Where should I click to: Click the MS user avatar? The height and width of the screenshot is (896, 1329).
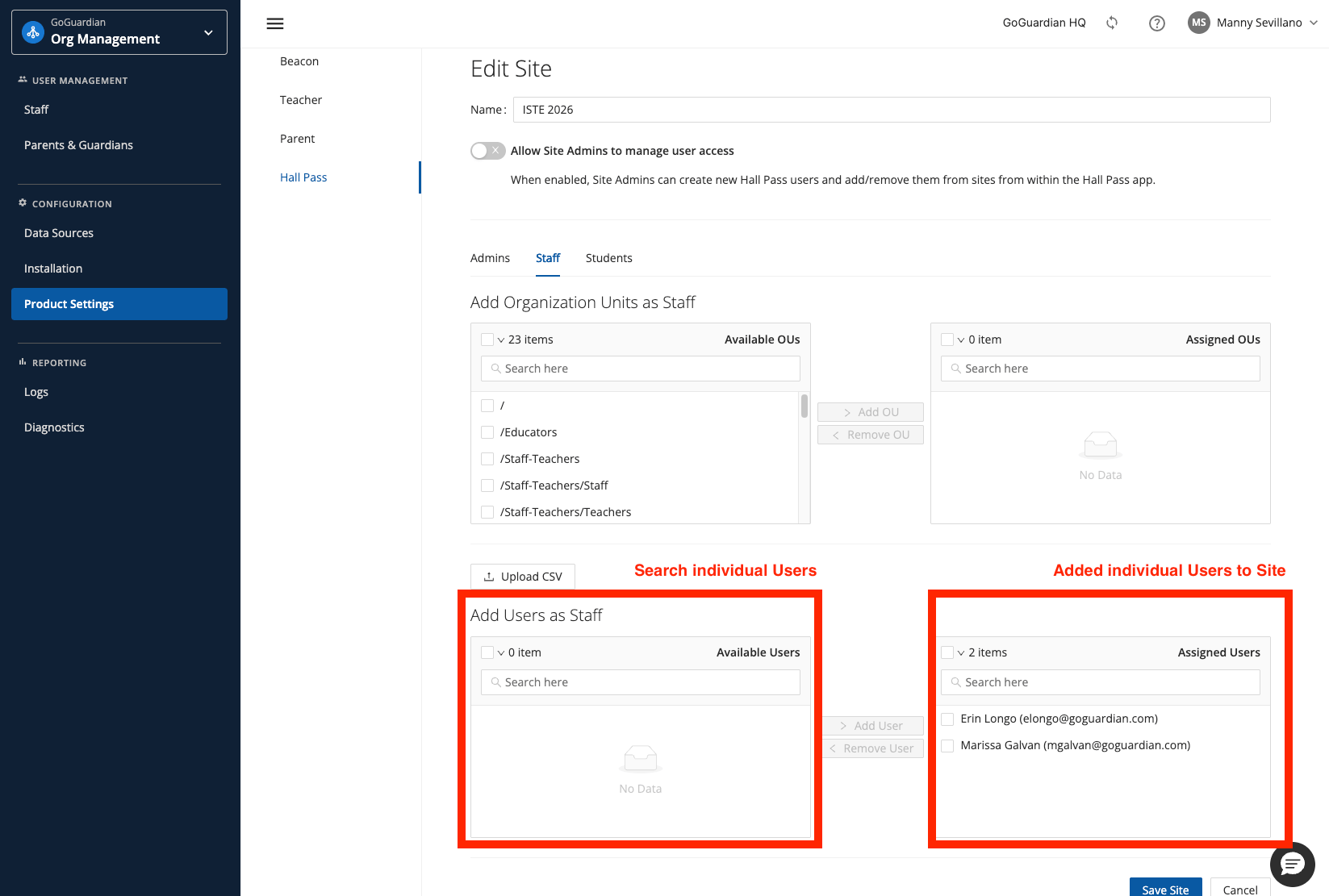click(1199, 23)
